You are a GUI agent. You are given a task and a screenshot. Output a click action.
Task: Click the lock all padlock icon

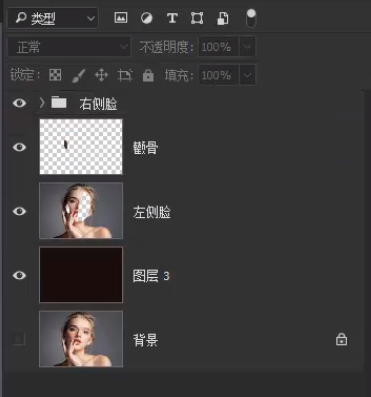[x=148, y=76]
